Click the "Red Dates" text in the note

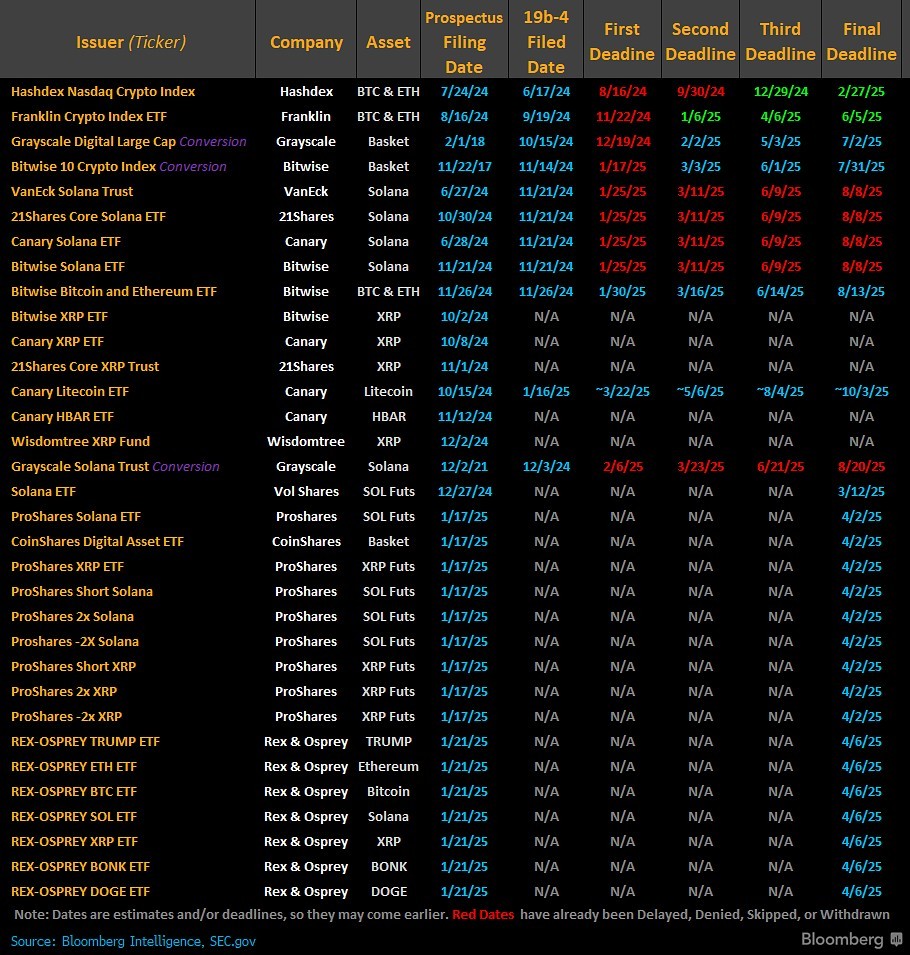point(485,914)
